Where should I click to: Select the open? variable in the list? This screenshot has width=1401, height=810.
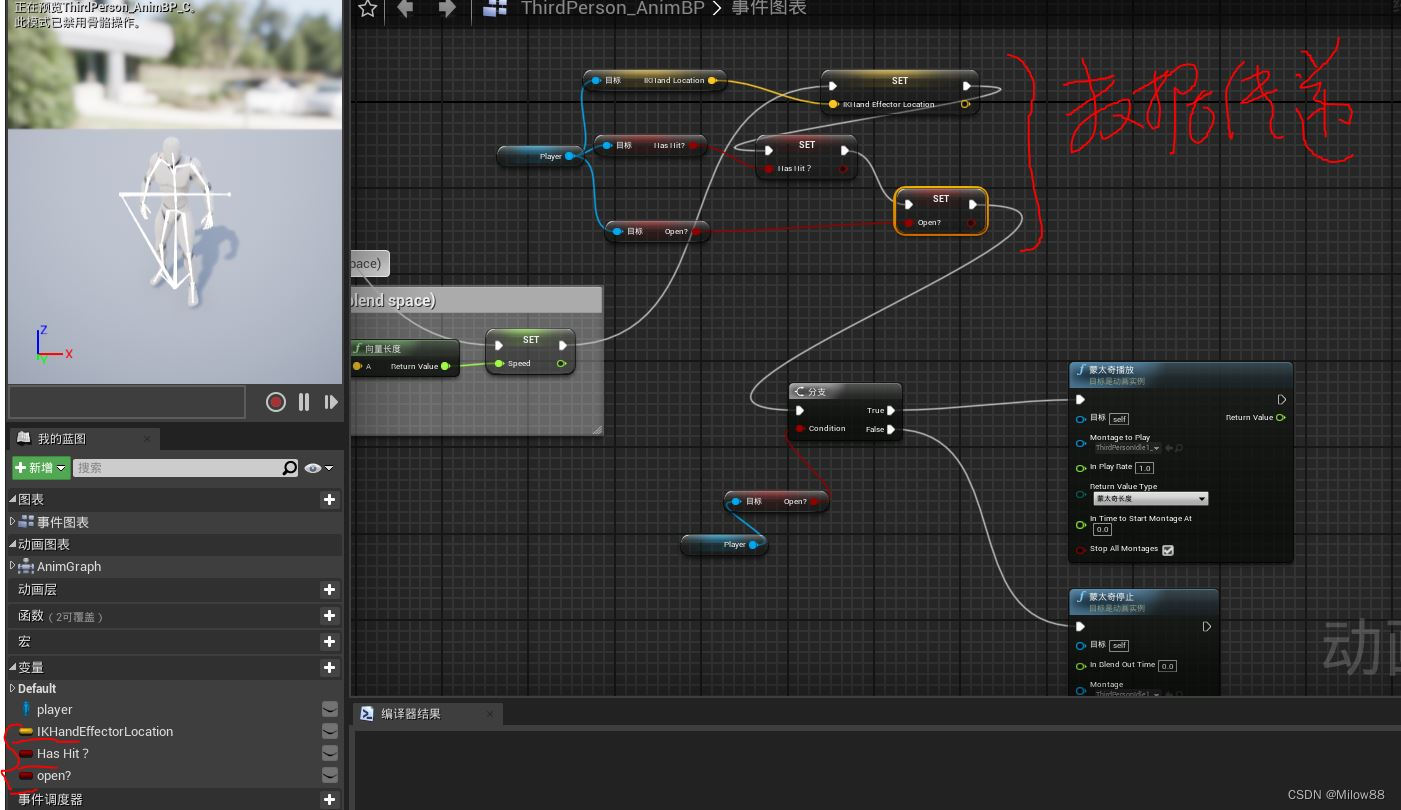tap(54, 776)
